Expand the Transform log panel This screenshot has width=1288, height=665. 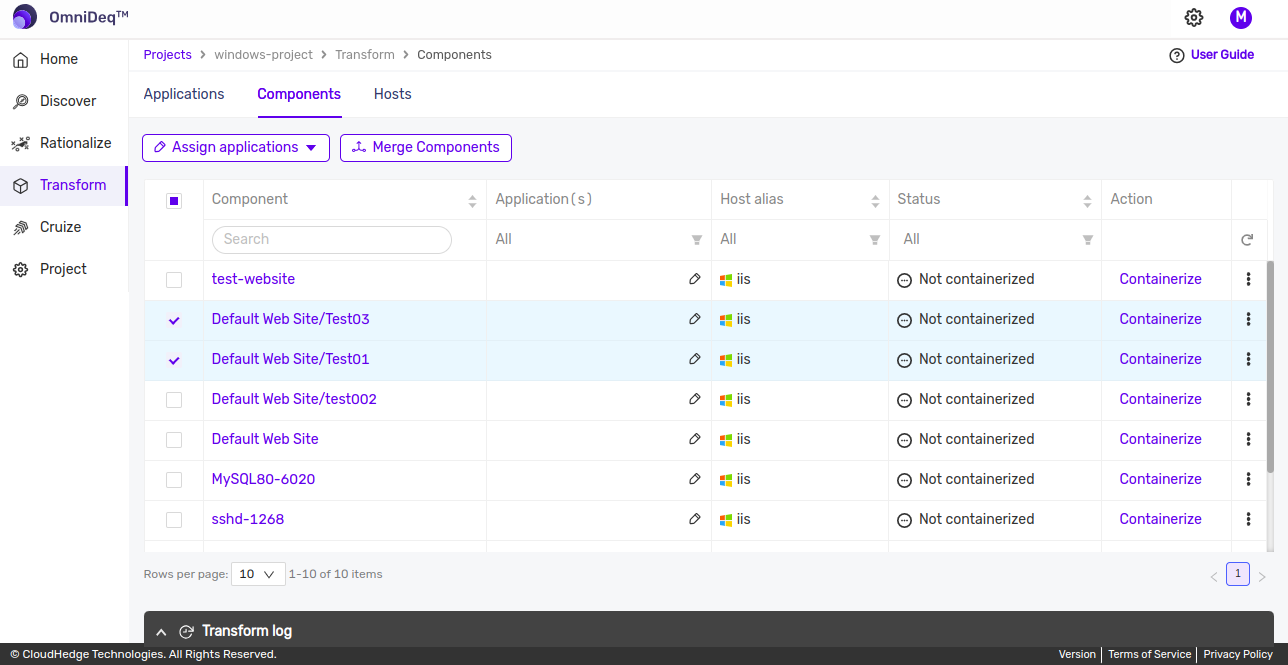161,631
